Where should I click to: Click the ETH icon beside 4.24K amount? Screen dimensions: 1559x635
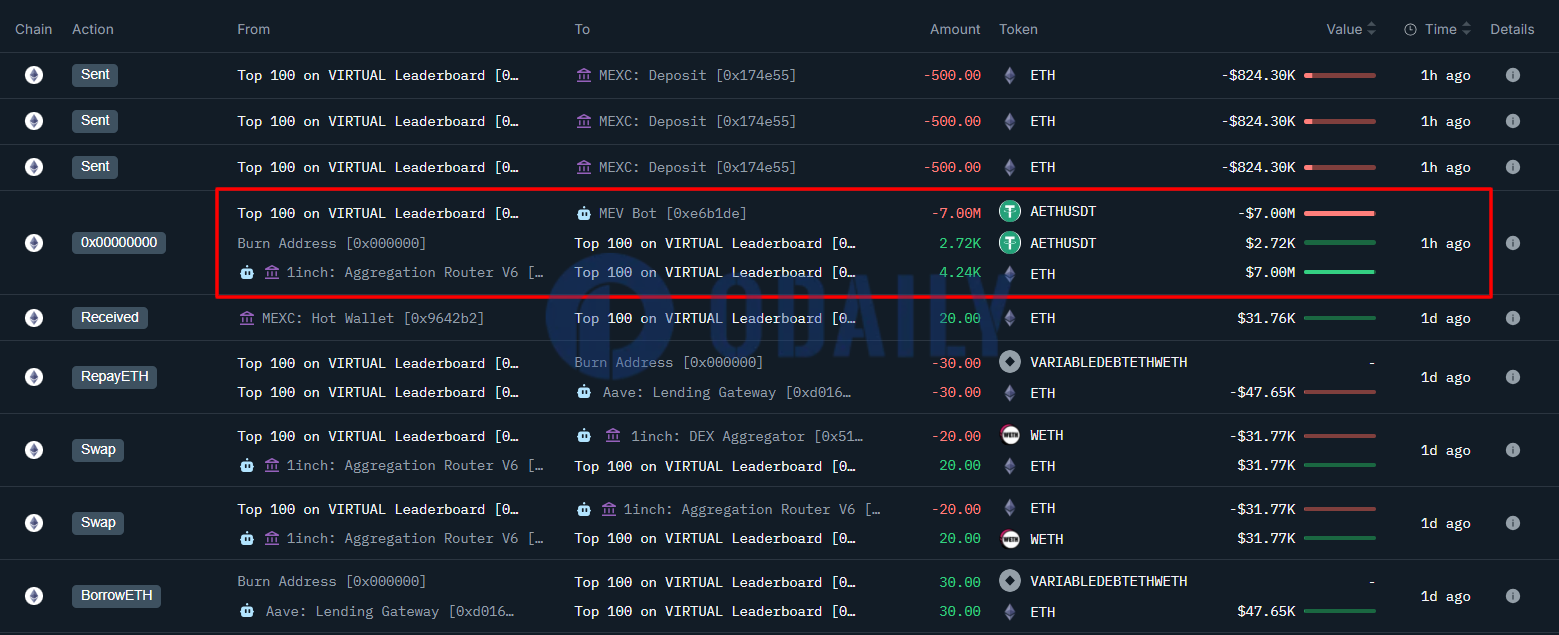[x=1010, y=273]
